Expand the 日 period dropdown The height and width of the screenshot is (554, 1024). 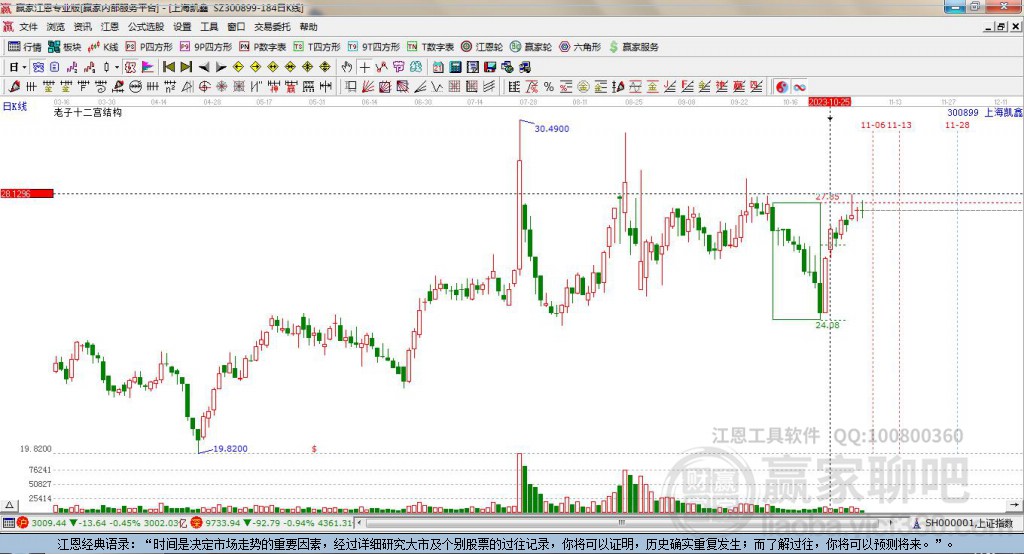tap(24, 67)
